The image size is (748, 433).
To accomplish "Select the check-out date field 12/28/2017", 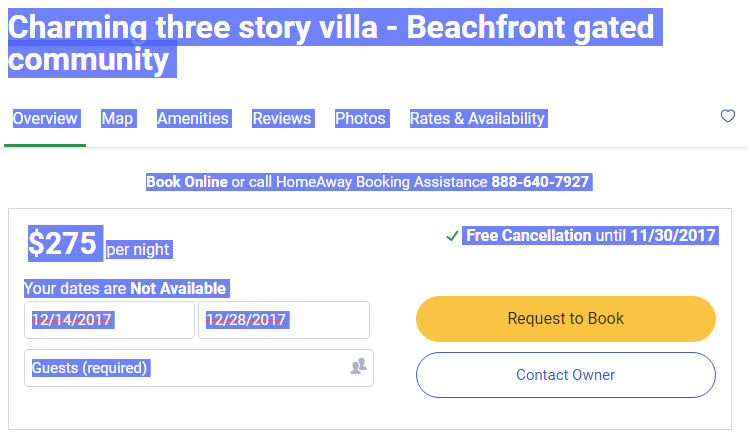I will 284,320.
